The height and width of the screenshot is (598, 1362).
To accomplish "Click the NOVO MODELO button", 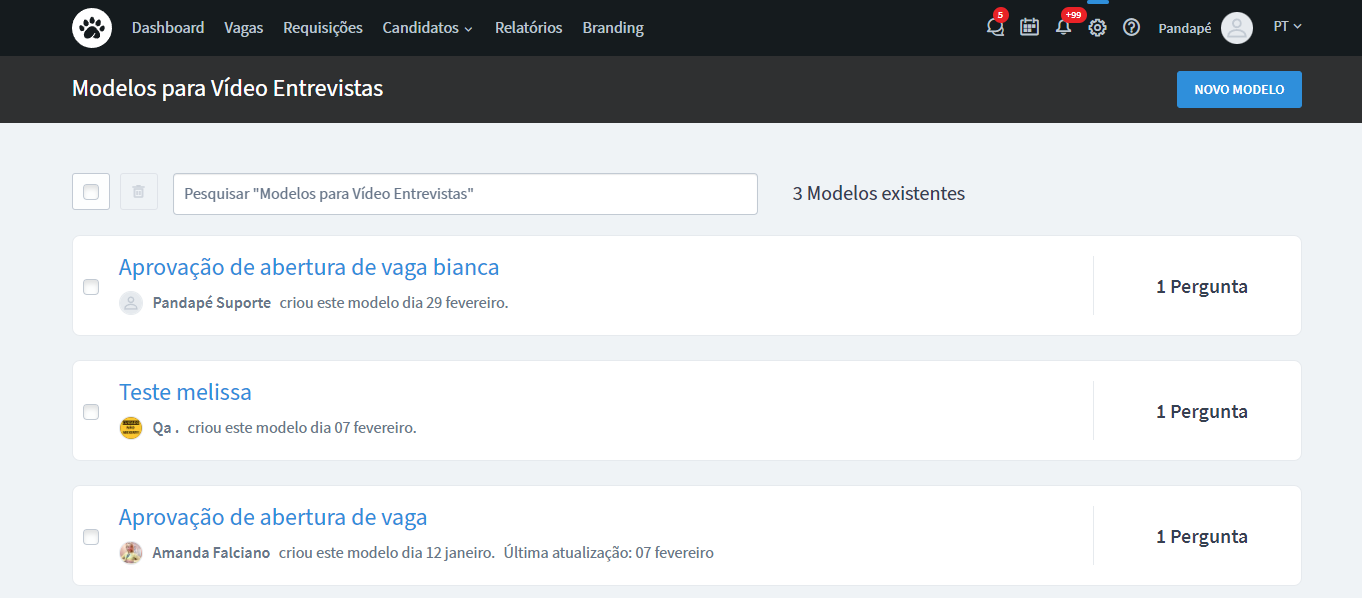I will (x=1239, y=89).
